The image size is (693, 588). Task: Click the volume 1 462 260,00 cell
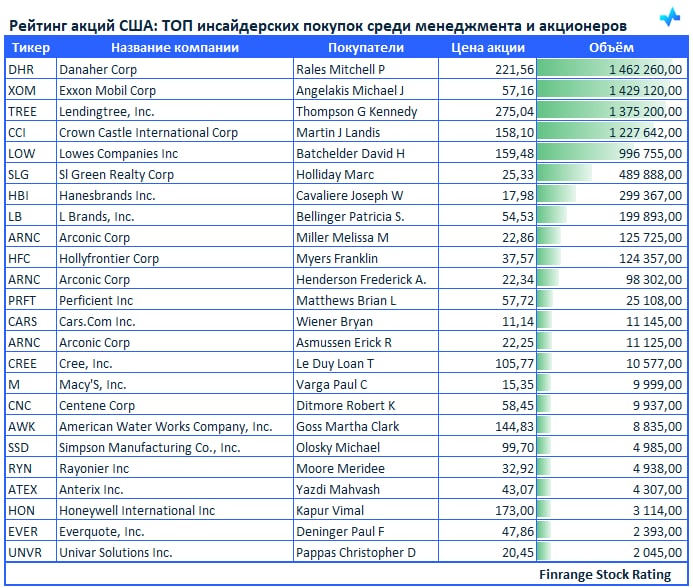coord(612,69)
